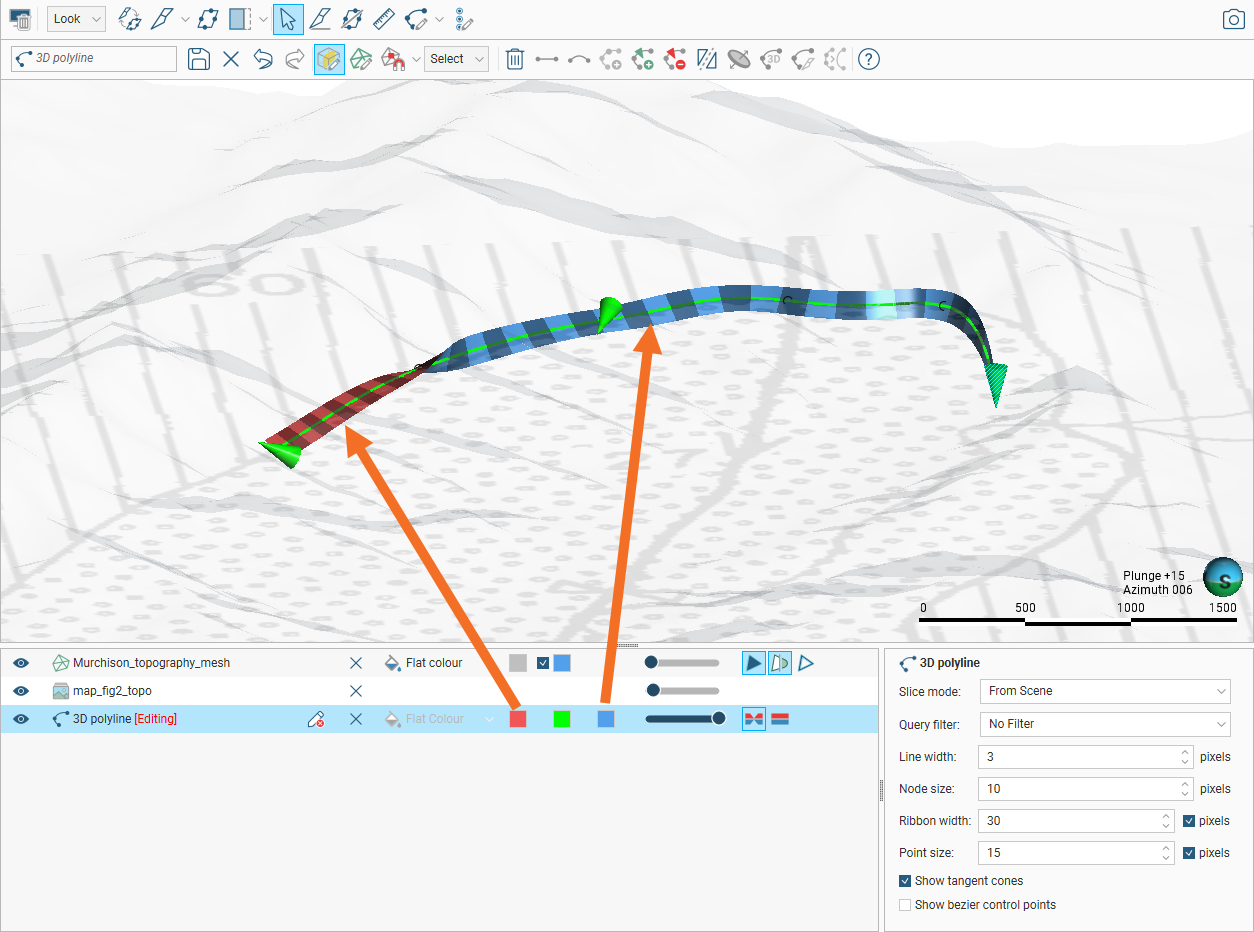Click the trash delete icon in polyline toolbar
The height and width of the screenshot is (932, 1254).
pyautogui.click(x=514, y=59)
